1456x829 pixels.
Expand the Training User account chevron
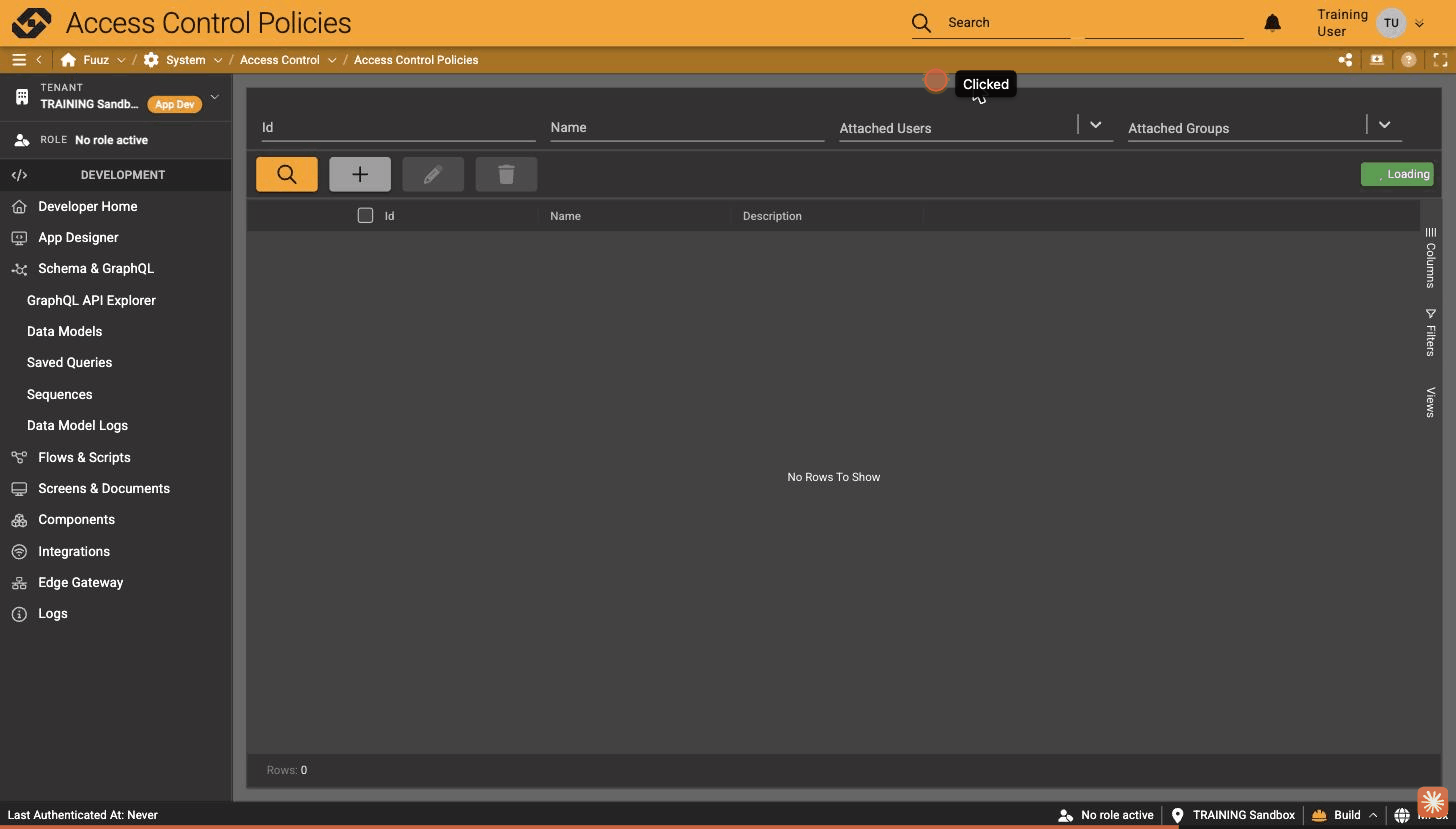click(1420, 24)
